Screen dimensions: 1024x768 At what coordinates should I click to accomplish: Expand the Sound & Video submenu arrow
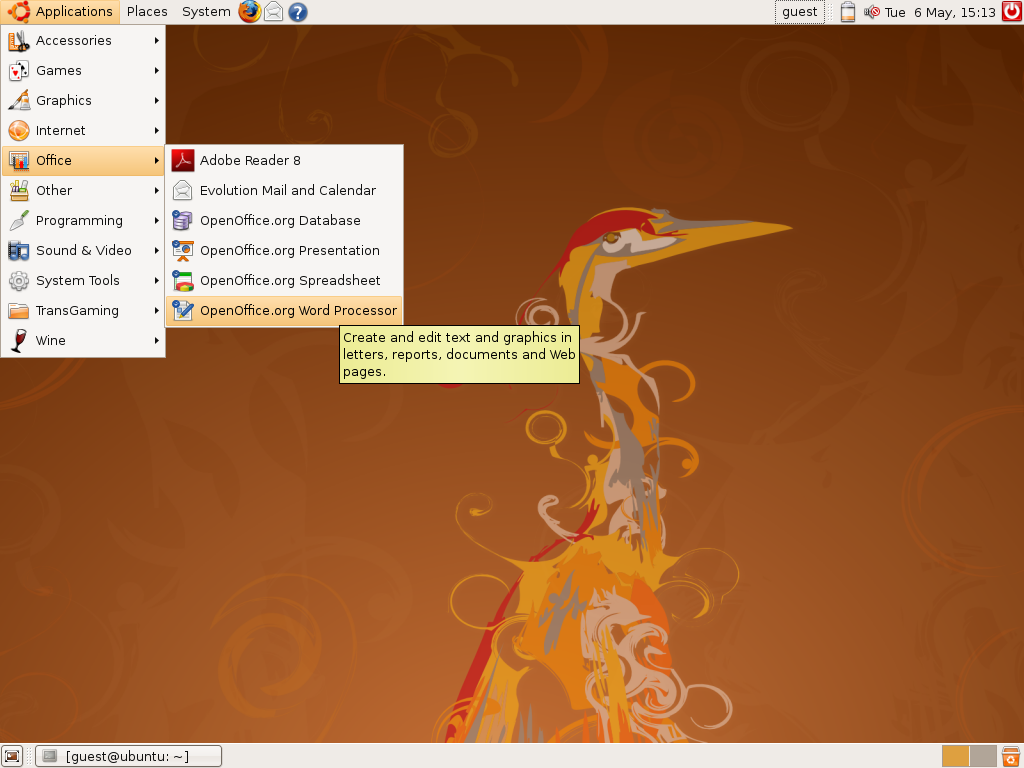tap(157, 251)
